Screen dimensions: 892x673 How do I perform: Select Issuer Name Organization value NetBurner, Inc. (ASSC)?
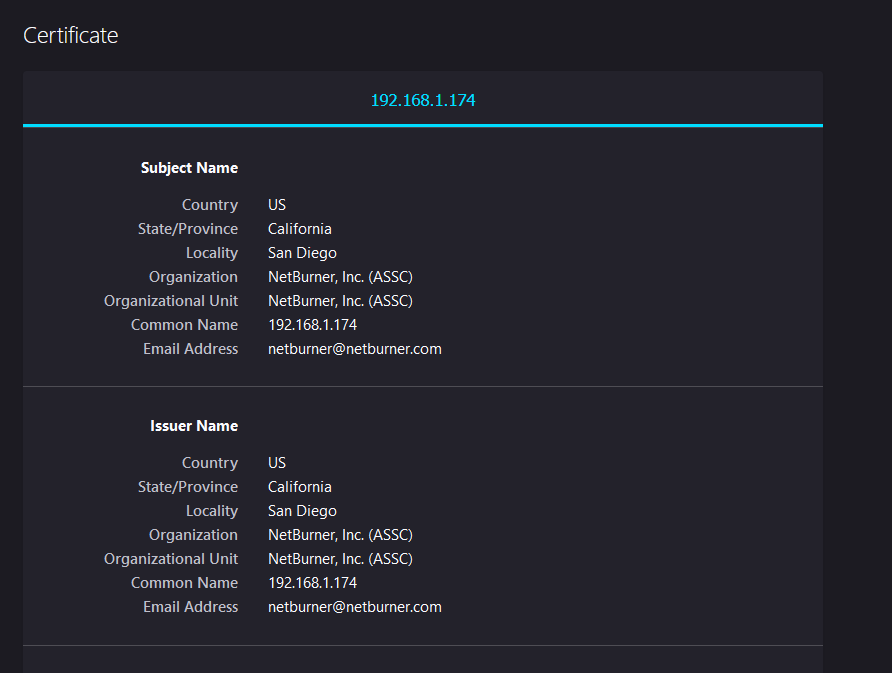(340, 535)
